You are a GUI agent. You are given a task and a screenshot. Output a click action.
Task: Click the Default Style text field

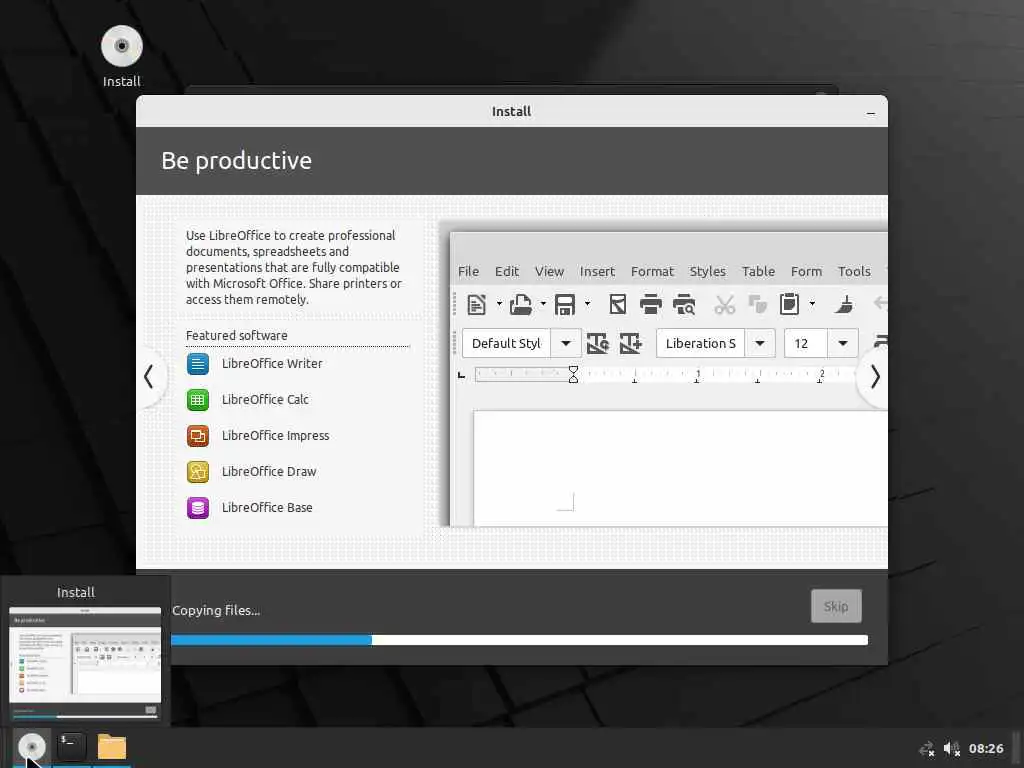507,343
